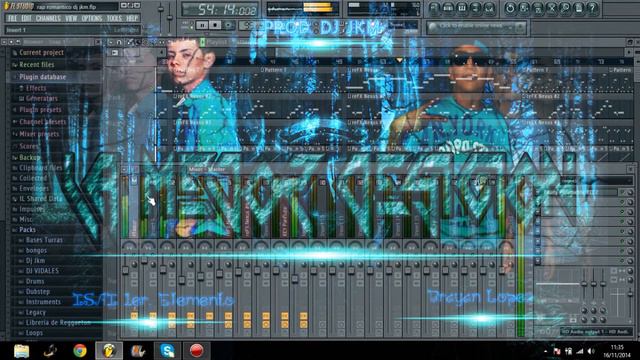Click the FL Studio taskbar icon
The height and width of the screenshot is (360, 640).
pyautogui.click(x=109, y=351)
